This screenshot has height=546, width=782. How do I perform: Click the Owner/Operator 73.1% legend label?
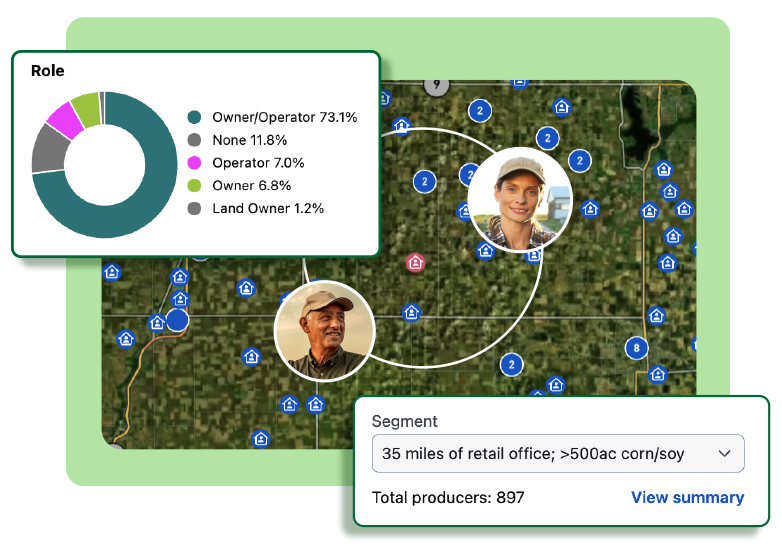click(285, 117)
